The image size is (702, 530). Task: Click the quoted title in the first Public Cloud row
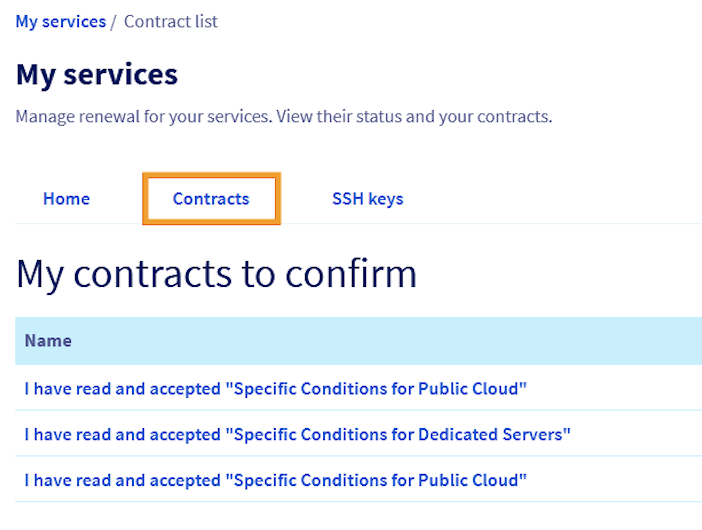(x=377, y=388)
